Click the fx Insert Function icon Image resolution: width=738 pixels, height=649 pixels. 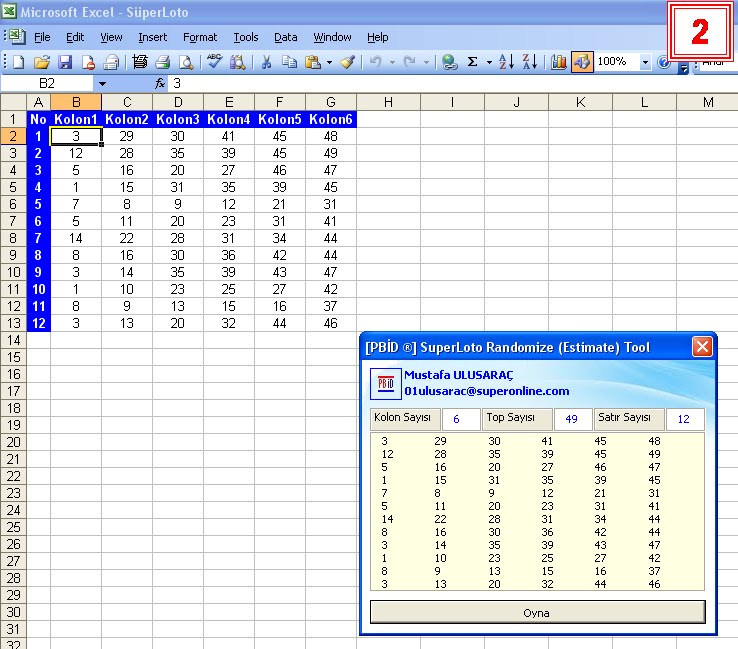(x=160, y=83)
